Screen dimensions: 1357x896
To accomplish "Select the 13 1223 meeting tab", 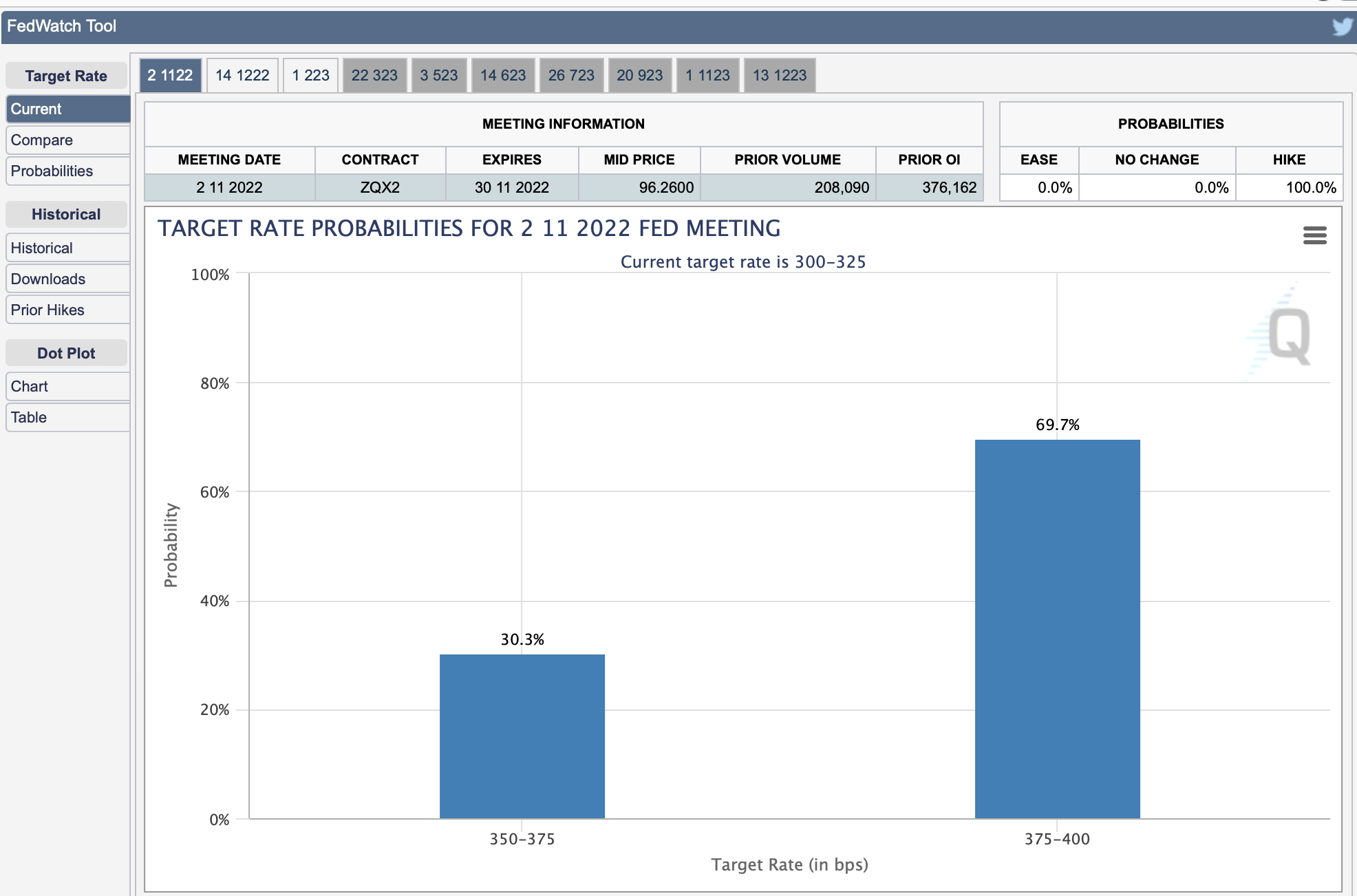I will coord(779,75).
